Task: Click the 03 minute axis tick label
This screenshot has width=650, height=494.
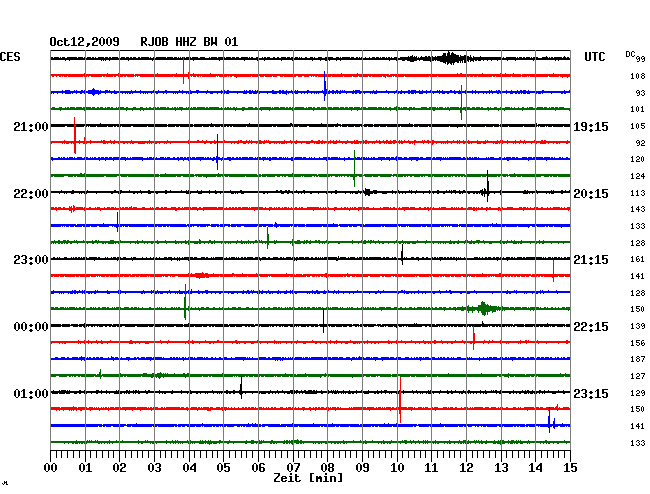Action: [154, 468]
